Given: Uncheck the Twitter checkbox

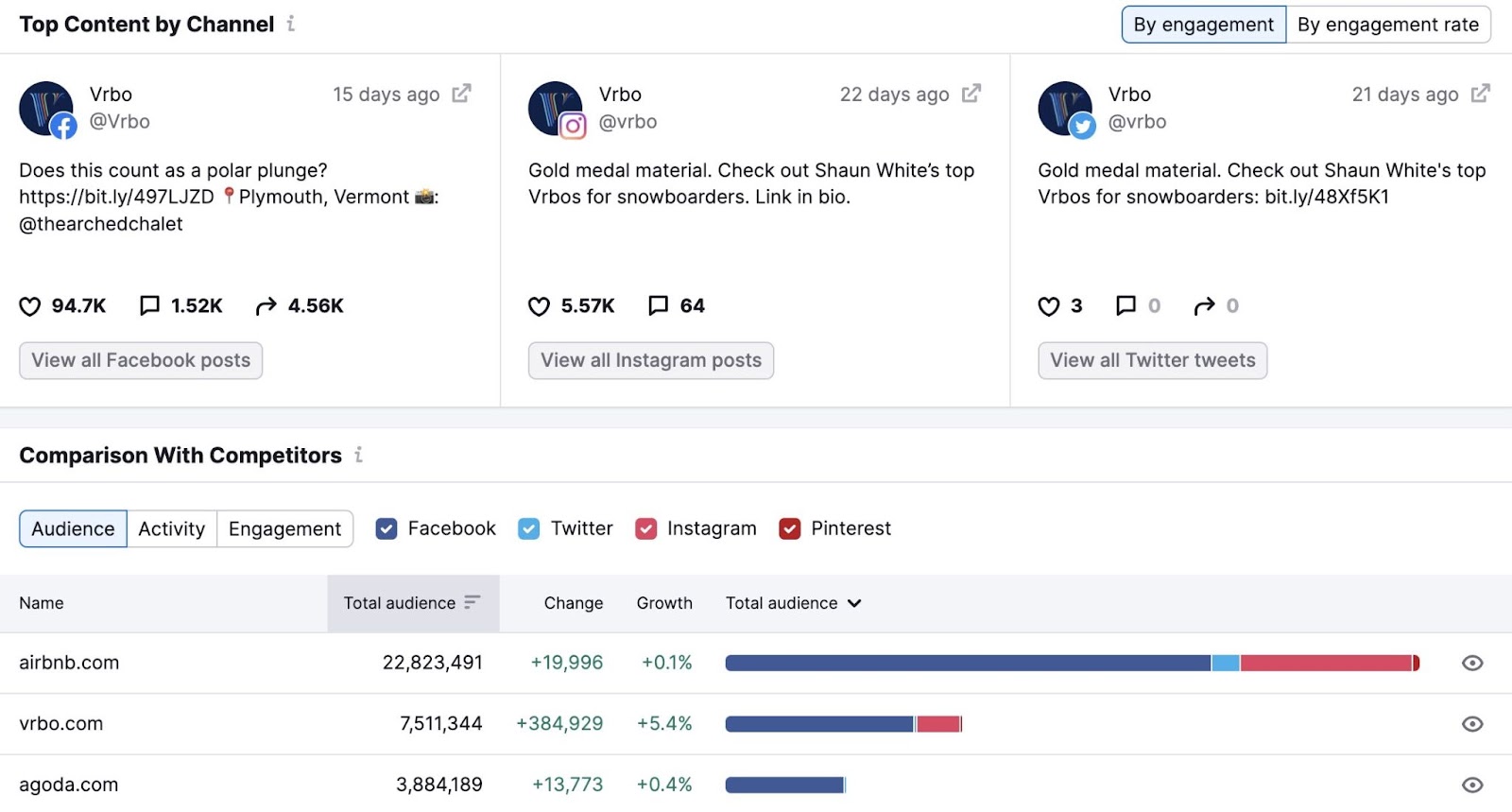Looking at the screenshot, I should pos(529,528).
